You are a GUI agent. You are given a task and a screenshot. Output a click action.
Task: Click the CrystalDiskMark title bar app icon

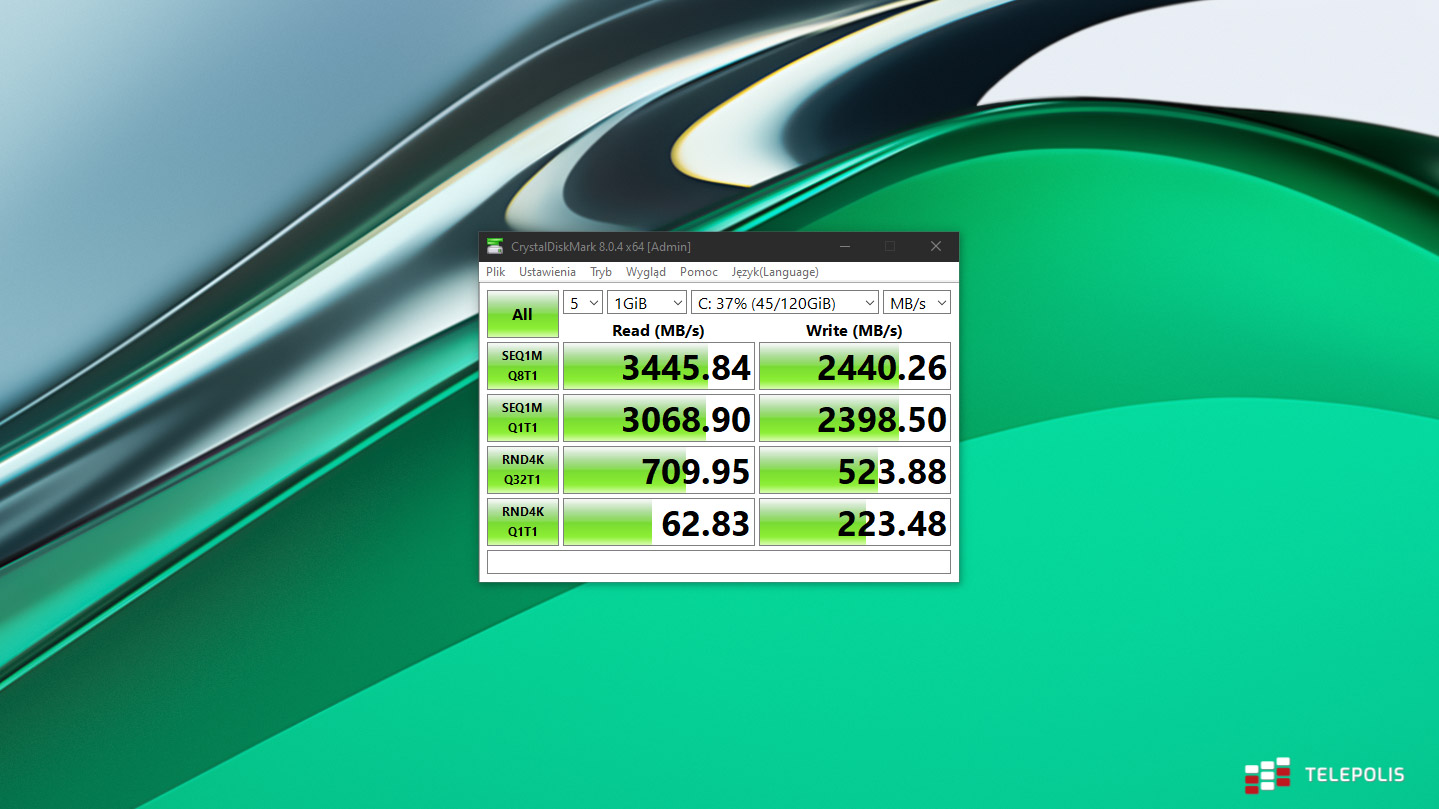pyautogui.click(x=495, y=247)
